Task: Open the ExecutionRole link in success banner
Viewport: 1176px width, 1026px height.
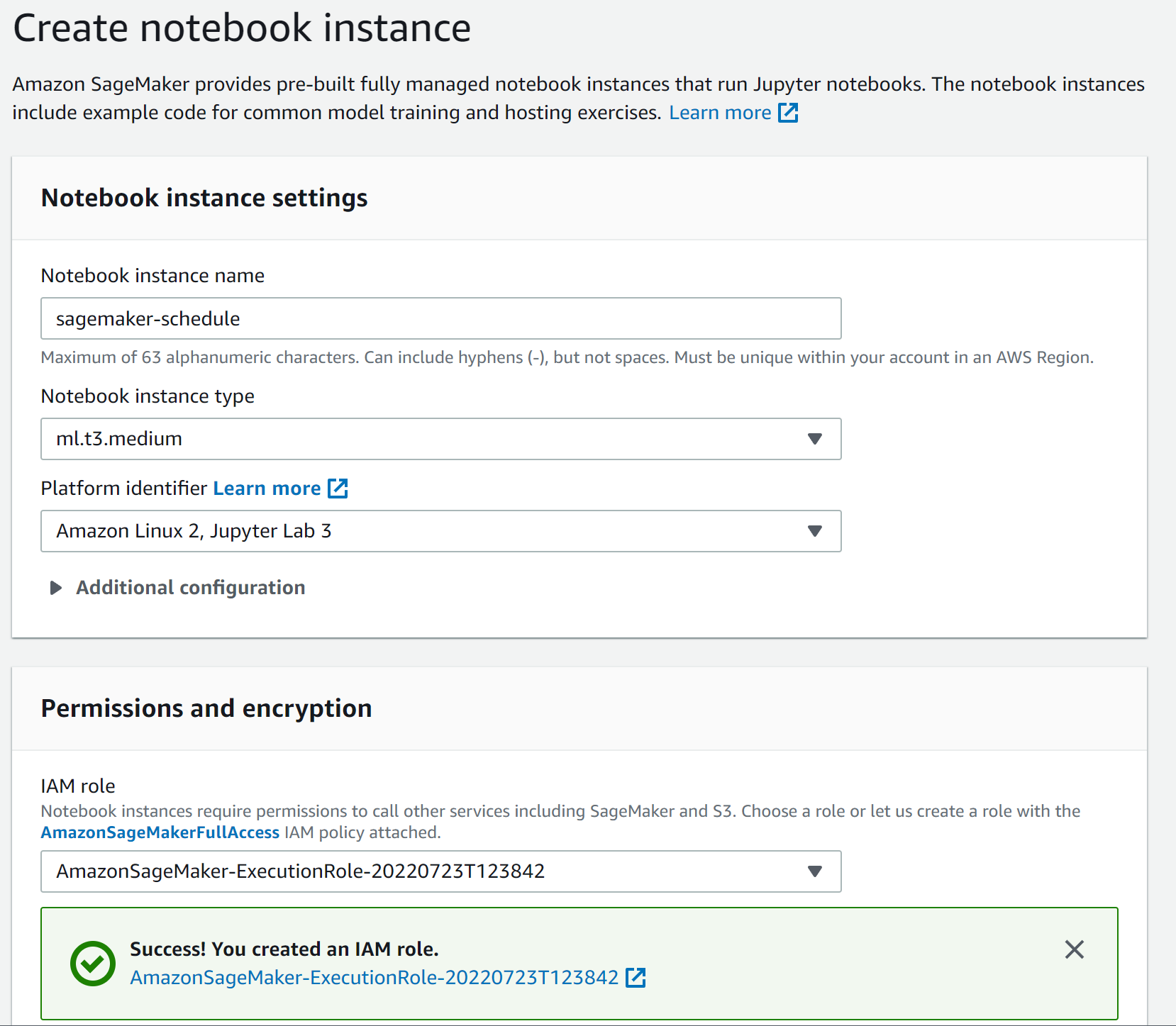Action: point(374,978)
